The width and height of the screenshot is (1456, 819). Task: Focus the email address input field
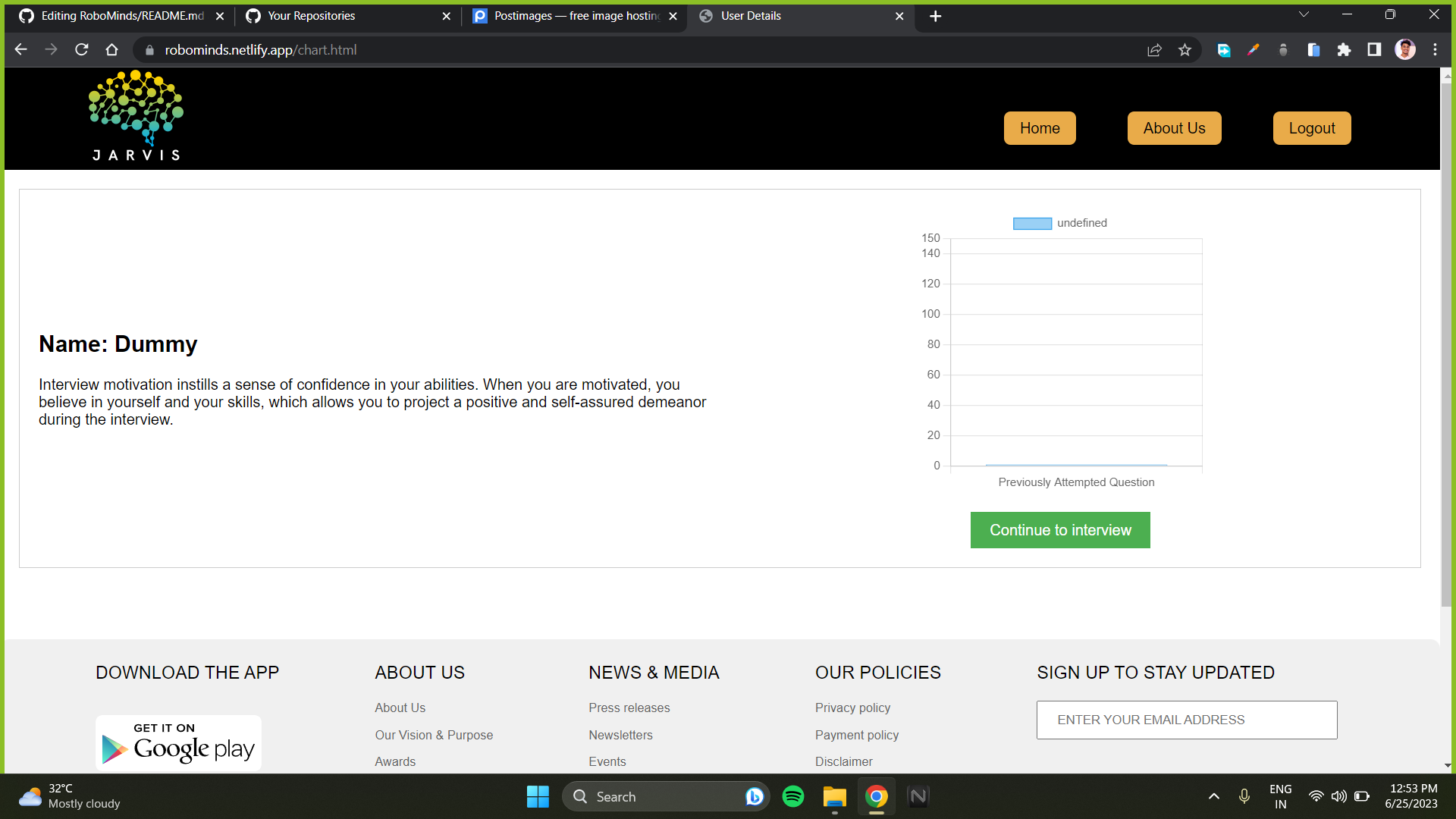1186,720
